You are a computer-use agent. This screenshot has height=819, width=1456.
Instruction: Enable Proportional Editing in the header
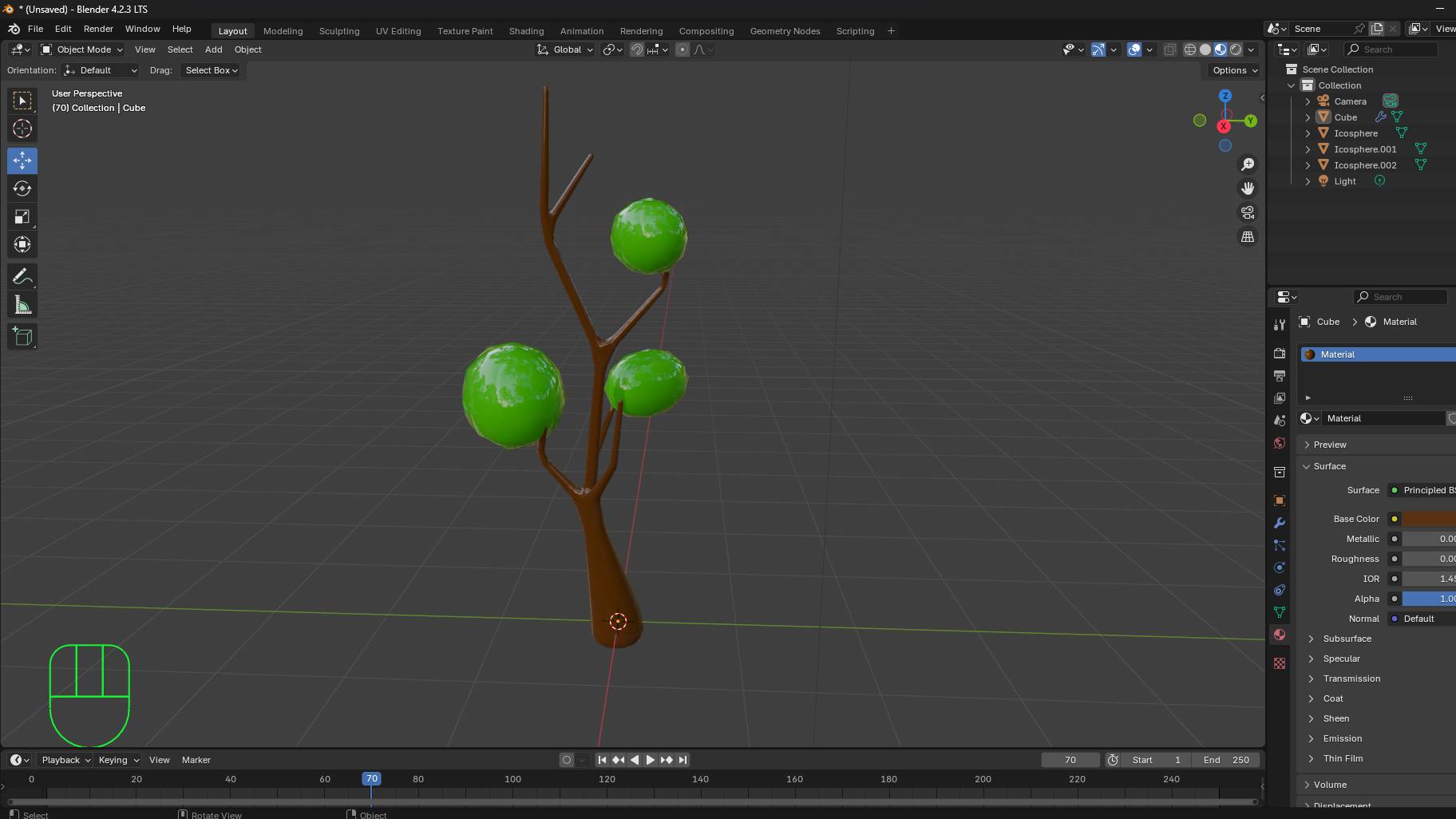point(682,49)
